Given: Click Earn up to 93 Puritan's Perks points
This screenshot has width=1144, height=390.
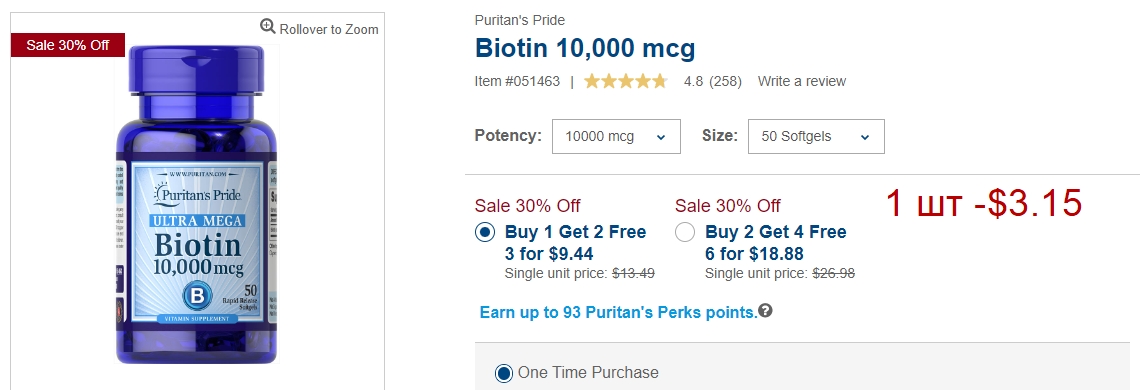Looking at the screenshot, I should [x=619, y=313].
